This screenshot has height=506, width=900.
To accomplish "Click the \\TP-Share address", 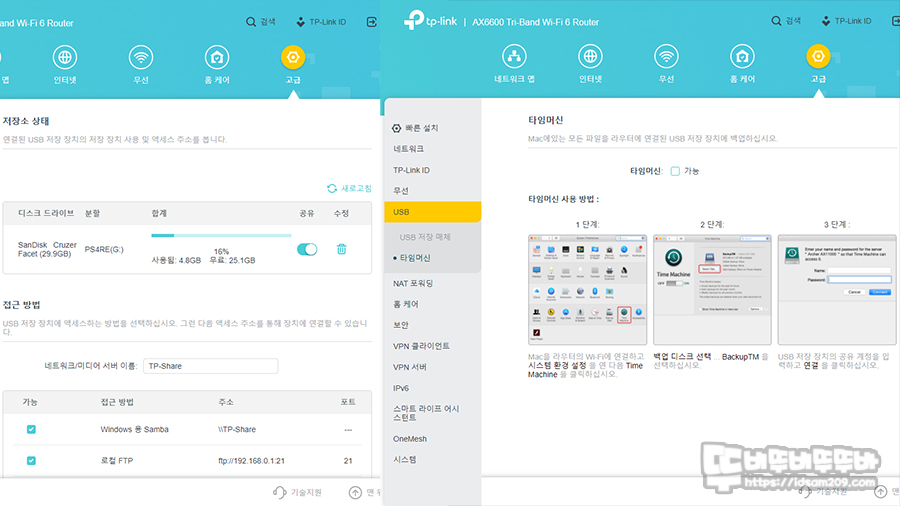I will 237,429.
